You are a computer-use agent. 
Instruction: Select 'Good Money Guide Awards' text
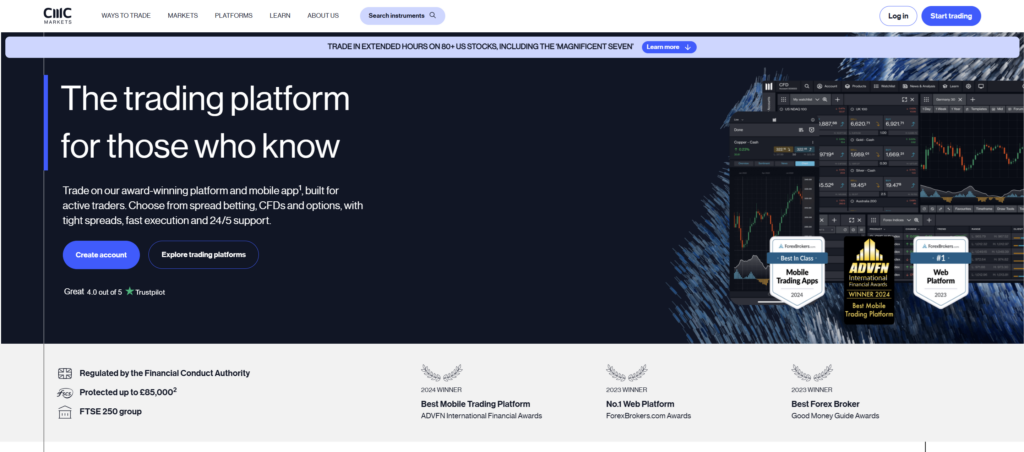coord(835,415)
